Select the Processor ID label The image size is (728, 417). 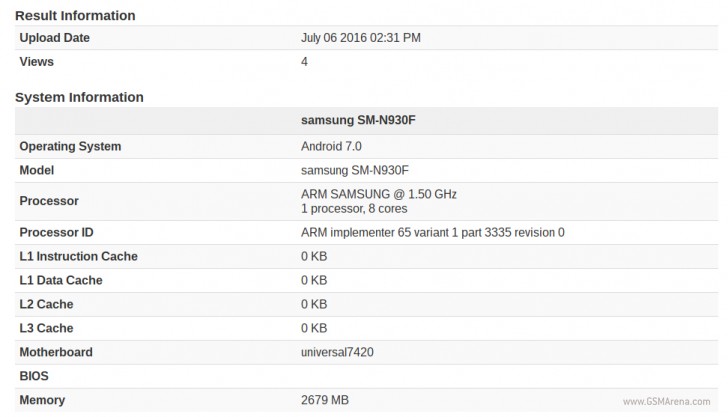click(x=56, y=232)
